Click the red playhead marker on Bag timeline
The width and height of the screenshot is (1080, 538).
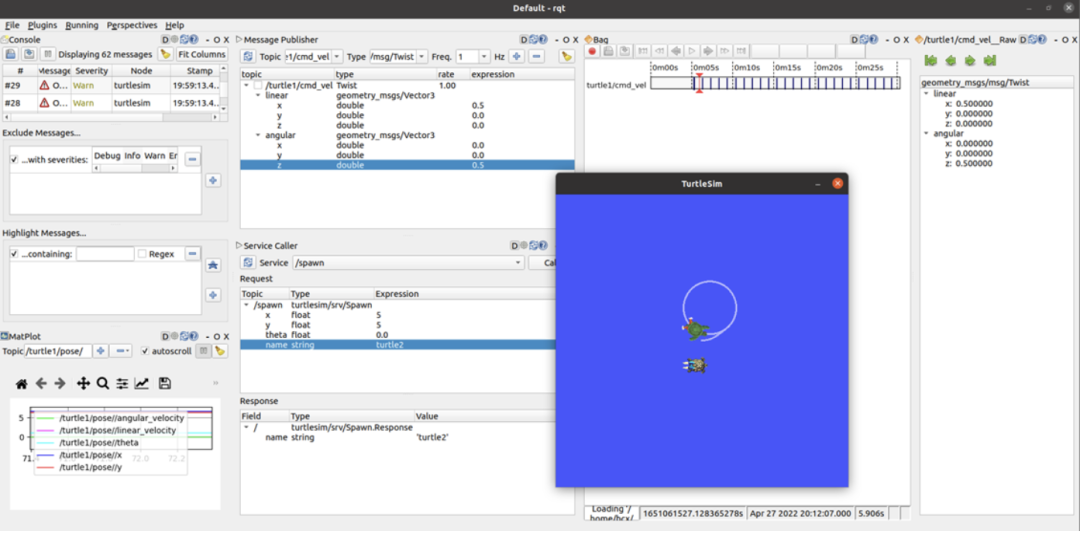698,83
